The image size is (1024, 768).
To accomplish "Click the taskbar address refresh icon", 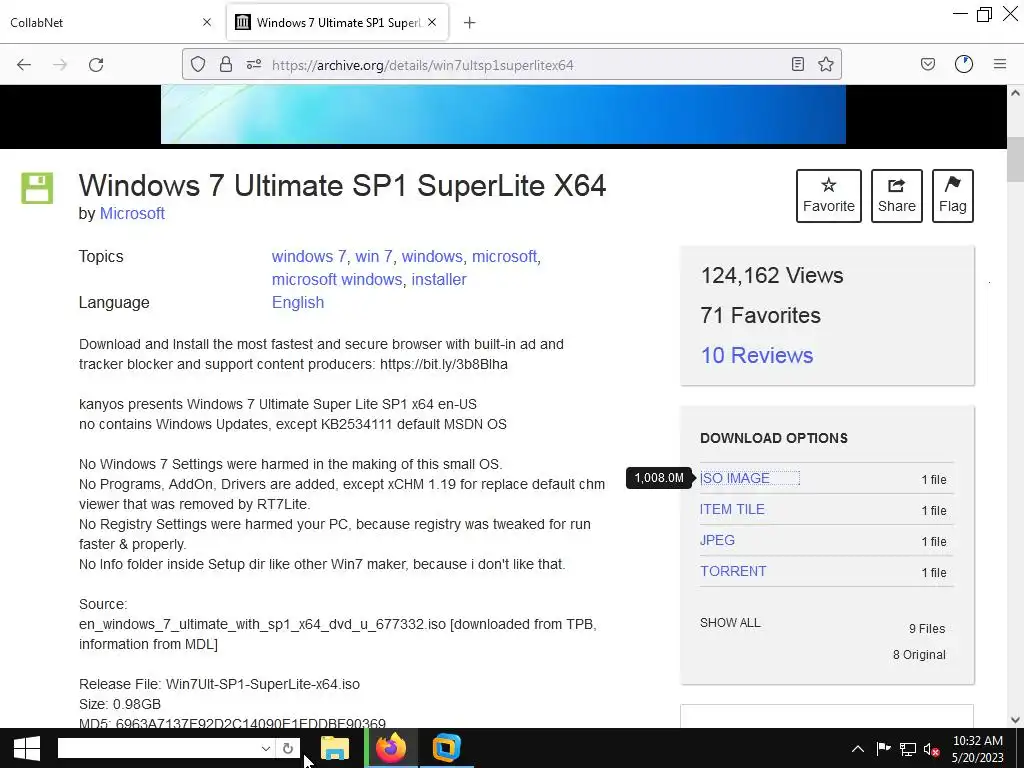I will [x=287, y=748].
